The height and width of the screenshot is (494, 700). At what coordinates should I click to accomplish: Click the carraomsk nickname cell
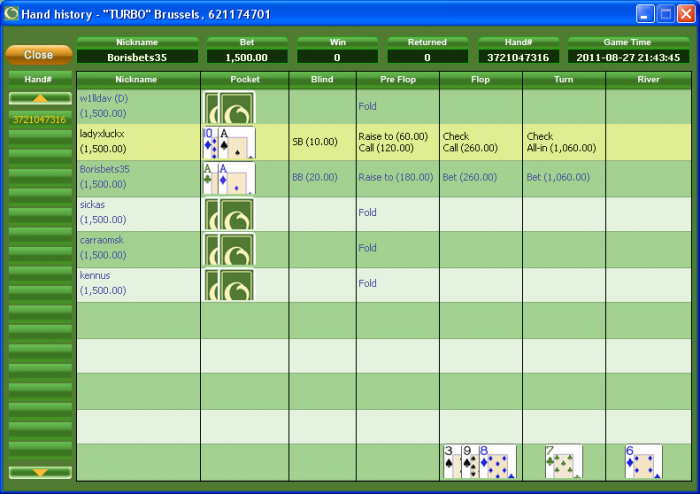(x=138, y=249)
